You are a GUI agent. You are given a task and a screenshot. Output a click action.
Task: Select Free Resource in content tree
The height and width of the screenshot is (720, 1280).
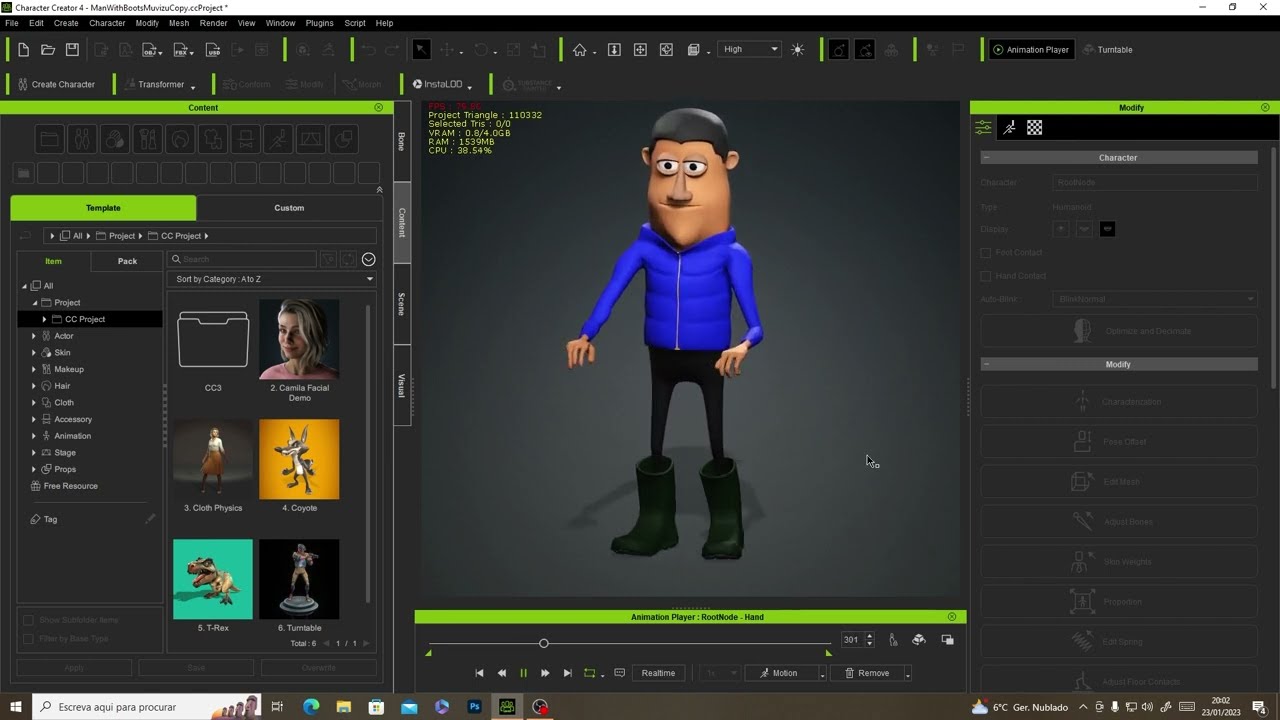(70, 486)
